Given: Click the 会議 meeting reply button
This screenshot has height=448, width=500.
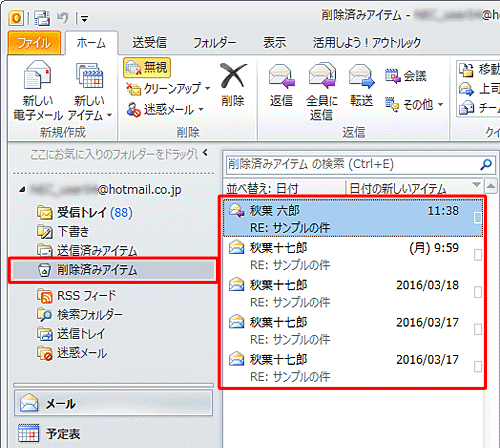Looking at the screenshot, I should pos(406,76).
